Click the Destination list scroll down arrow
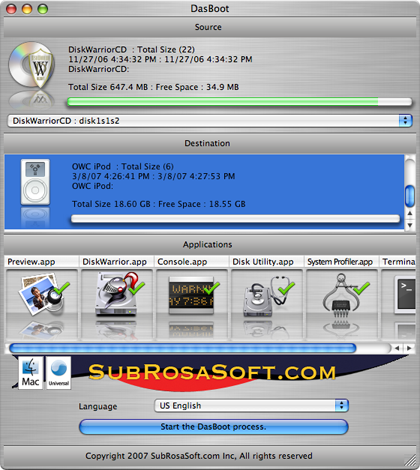Image resolution: width=420 pixels, height=470 pixels. [x=410, y=225]
